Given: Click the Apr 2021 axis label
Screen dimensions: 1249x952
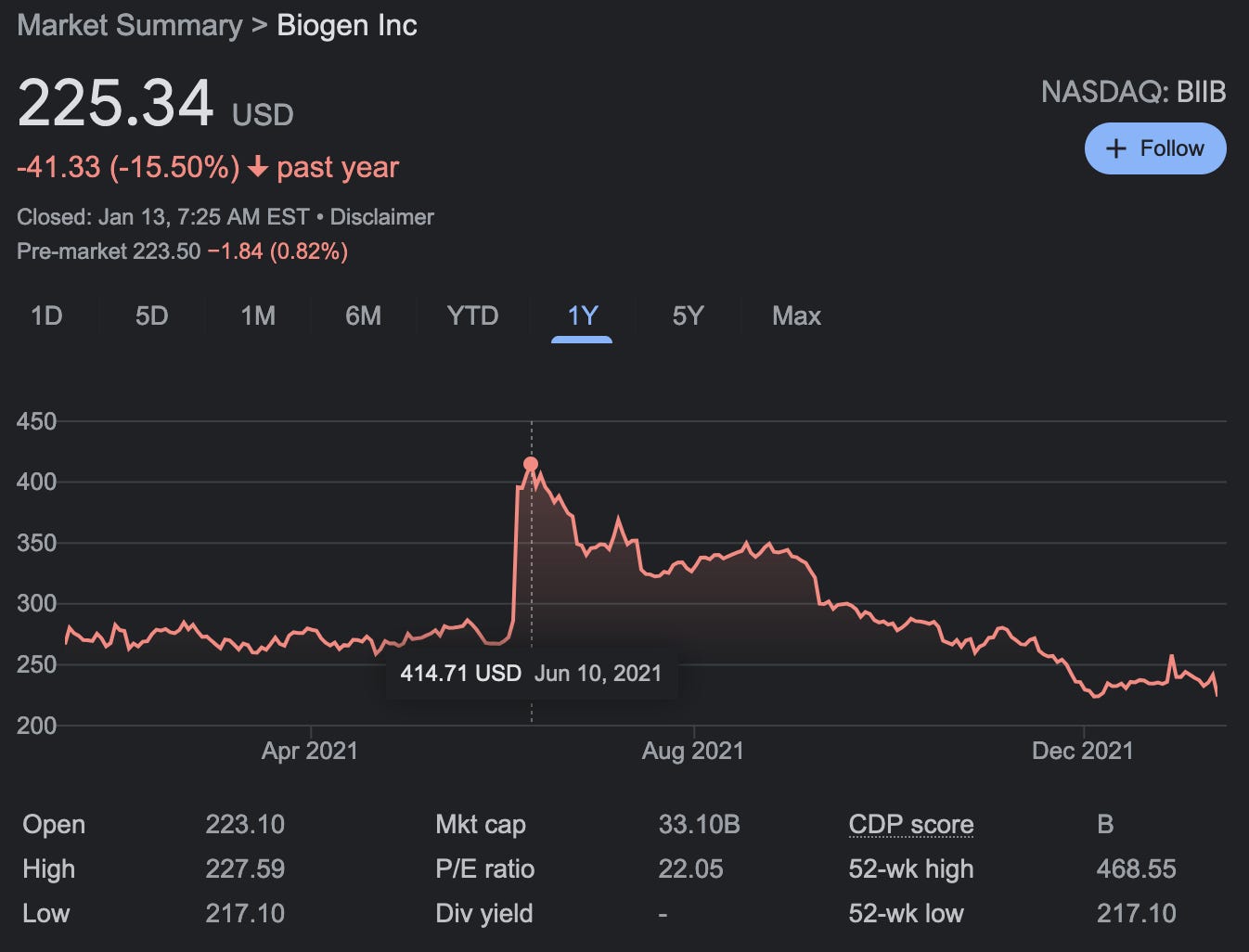Looking at the screenshot, I should (310, 751).
